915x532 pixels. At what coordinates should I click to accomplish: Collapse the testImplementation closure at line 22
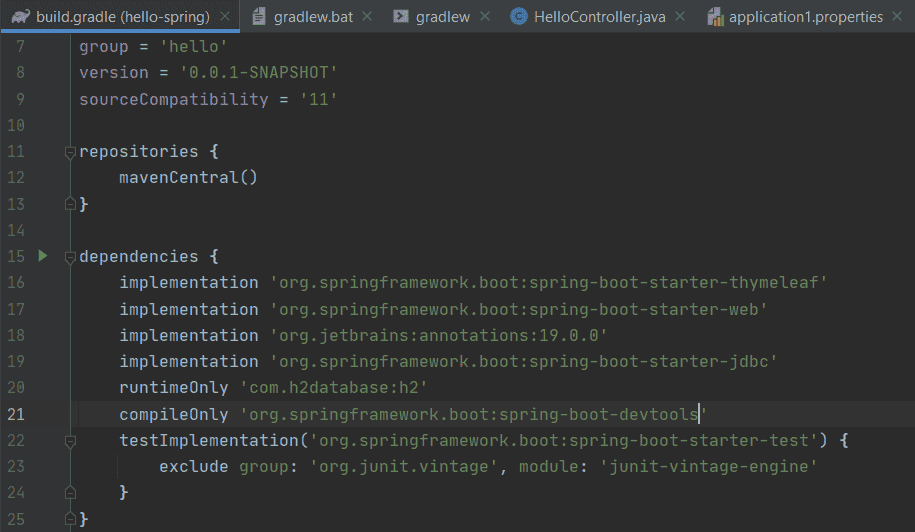click(70, 441)
